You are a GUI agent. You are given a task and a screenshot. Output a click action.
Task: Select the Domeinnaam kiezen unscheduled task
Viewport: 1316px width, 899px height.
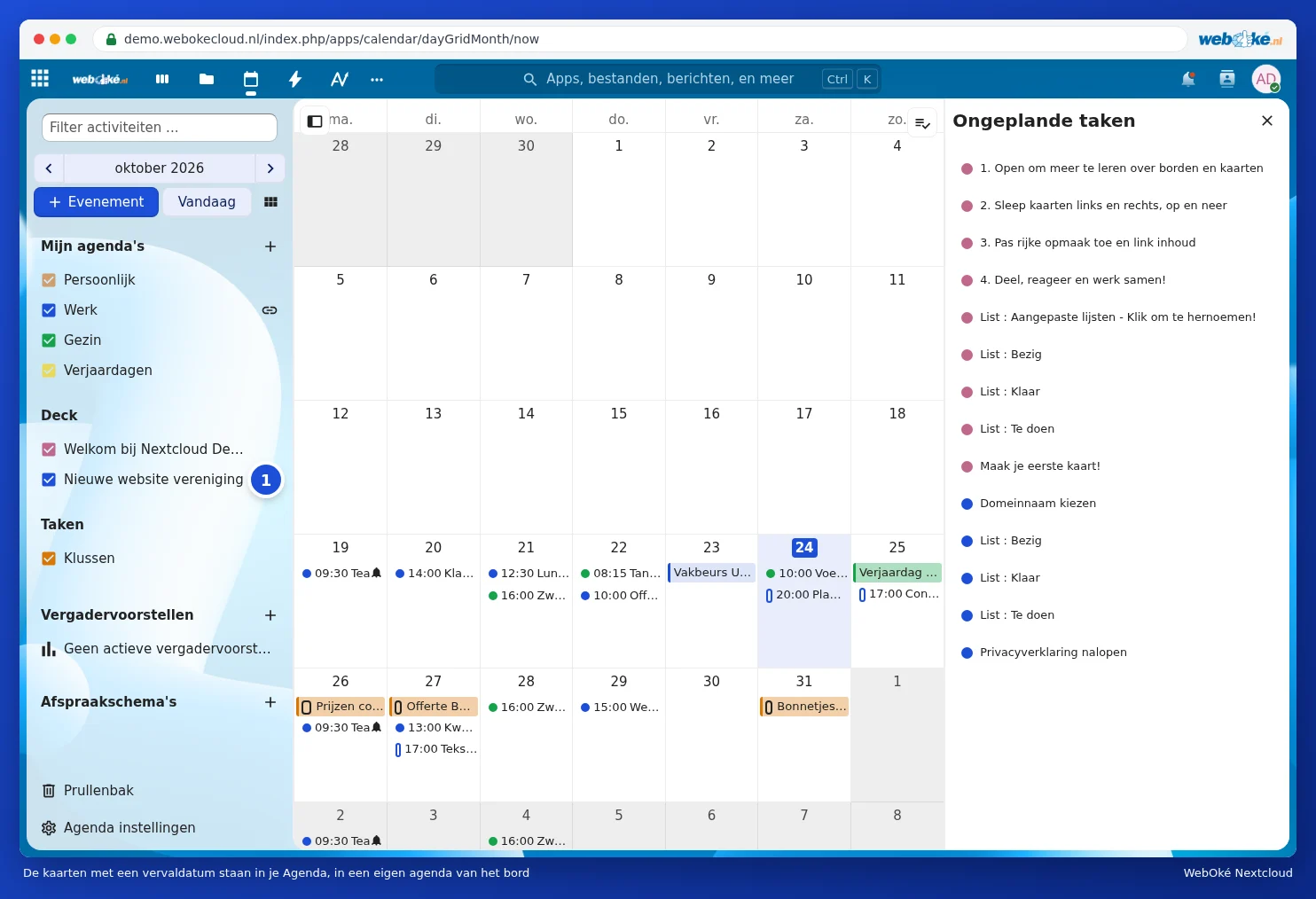pyautogui.click(x=1038, y=504)
